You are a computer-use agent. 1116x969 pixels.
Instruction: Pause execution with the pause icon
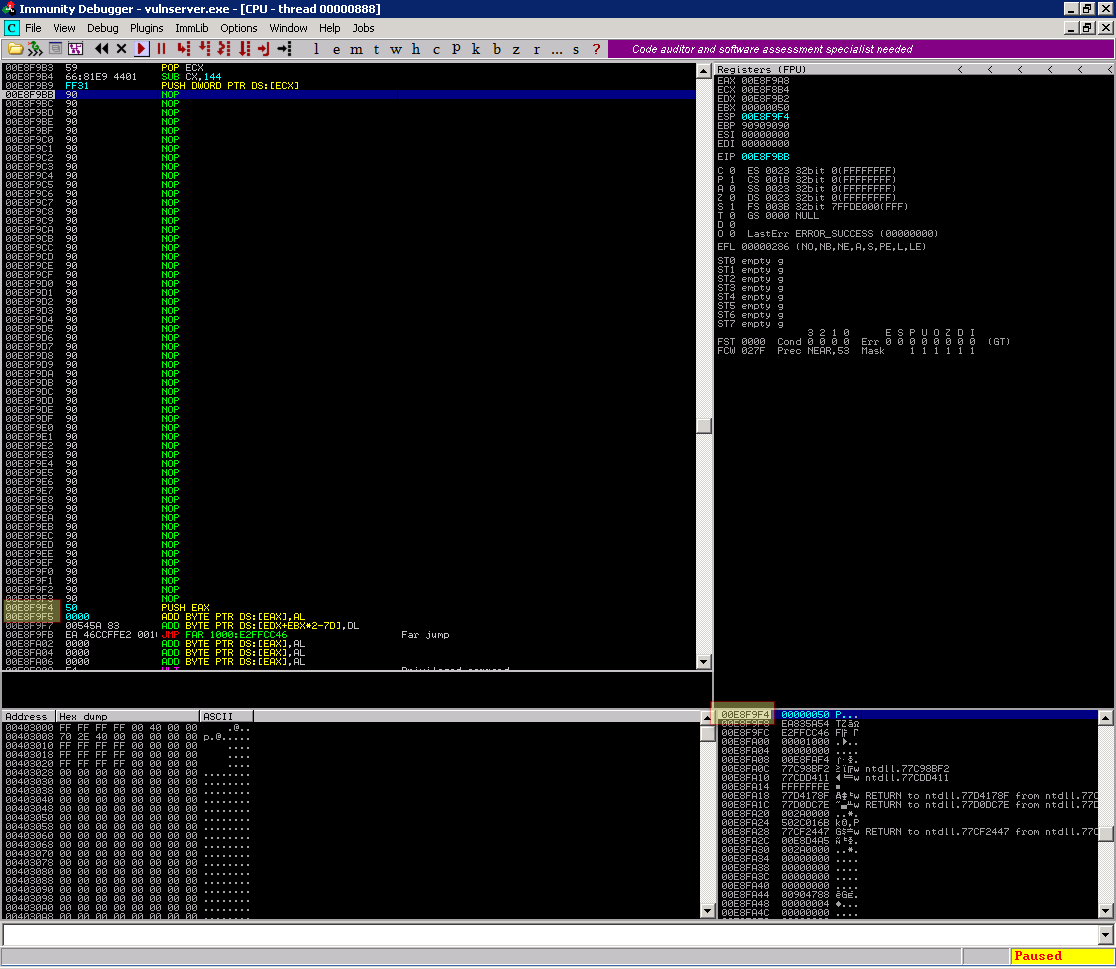[x=162, y=49]
